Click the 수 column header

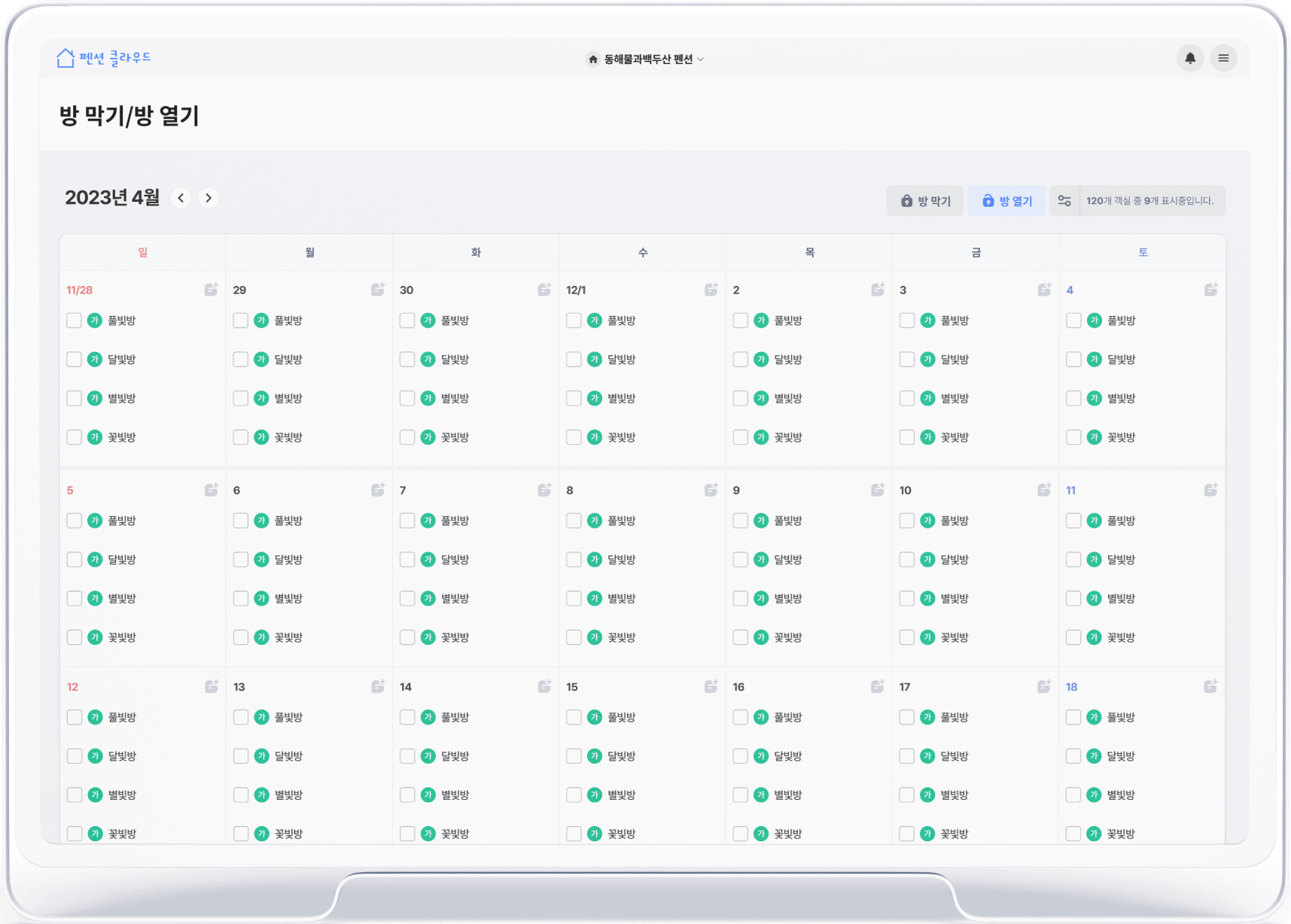coord(643,252)
